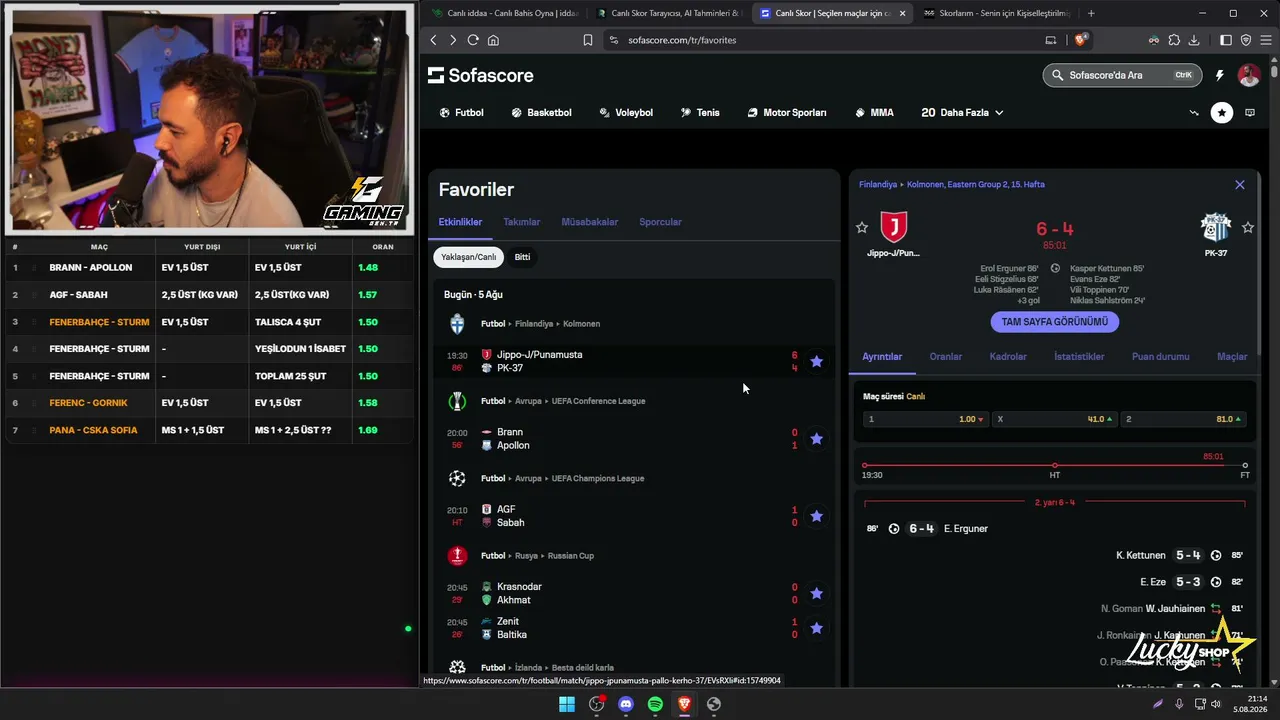Expand the 20 Daha Fazla sports dropdown
Screen dimensions: 1280x720
click(x=962, y=113)
